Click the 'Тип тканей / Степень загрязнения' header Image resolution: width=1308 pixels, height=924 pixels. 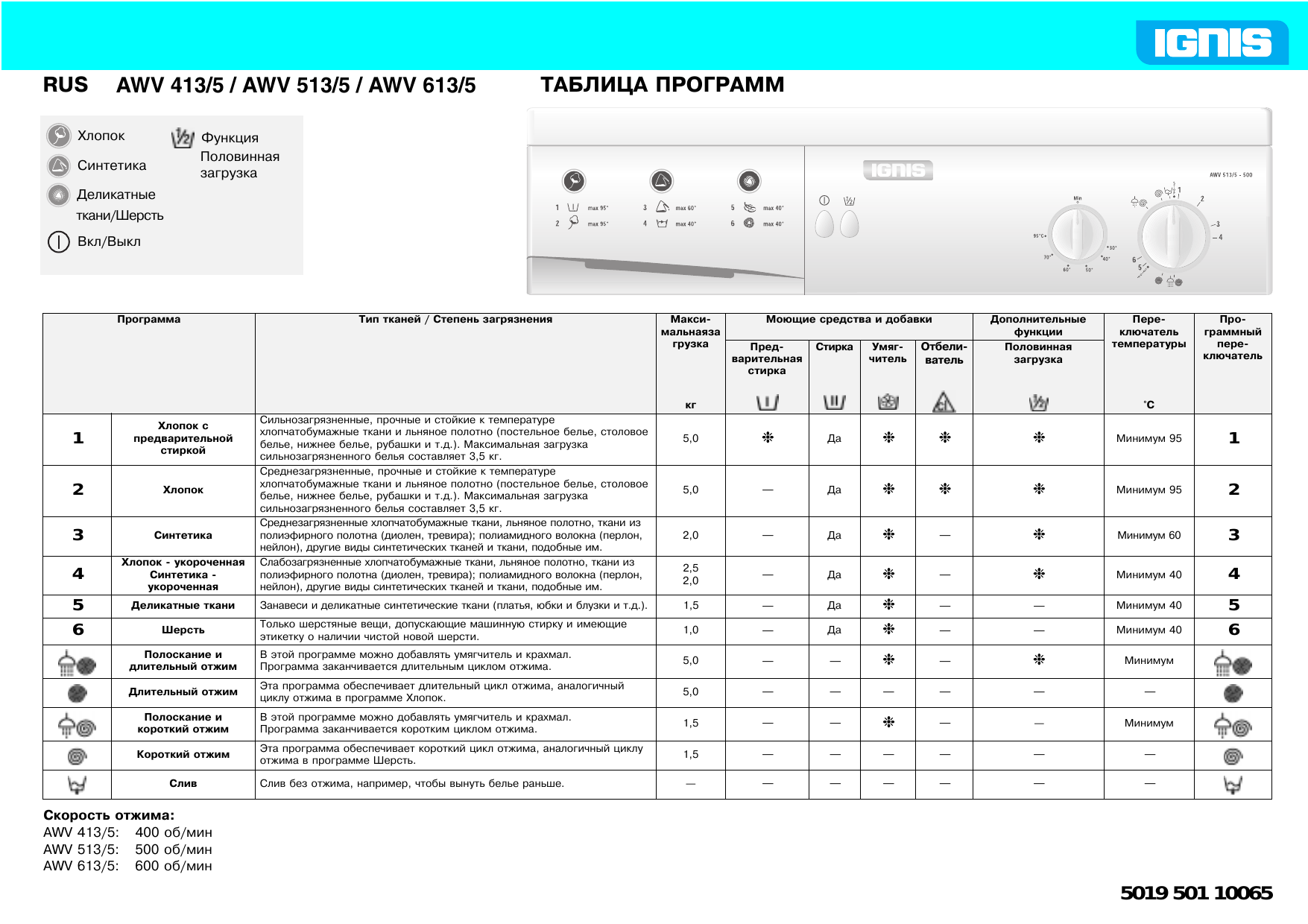click(x=455, y=319)
